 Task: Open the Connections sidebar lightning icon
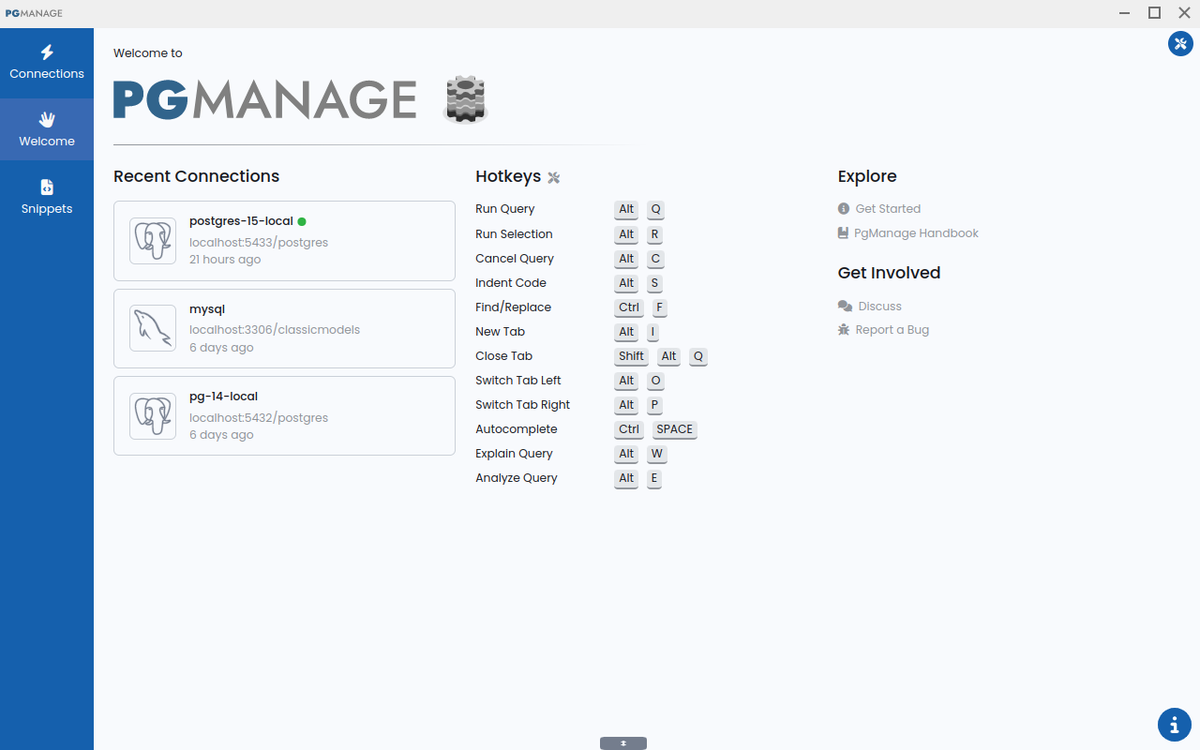(x=47, y=52)
